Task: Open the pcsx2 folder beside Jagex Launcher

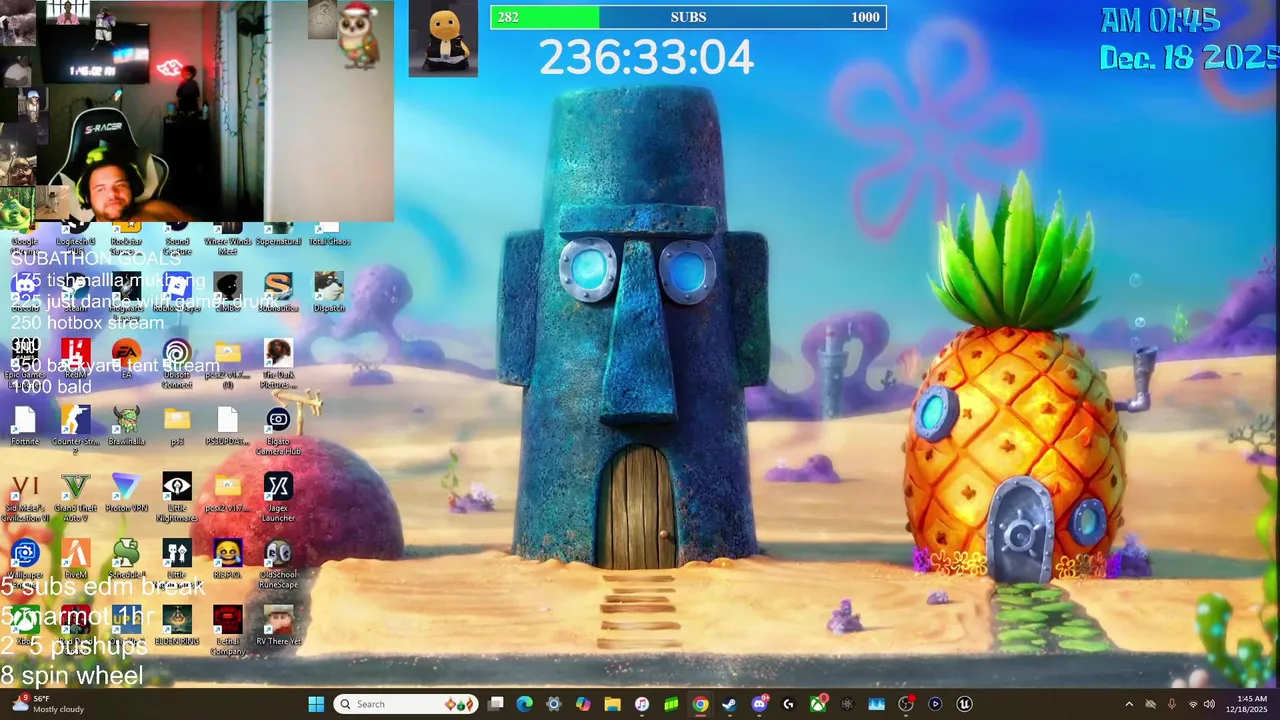Action: coord(227,492)
